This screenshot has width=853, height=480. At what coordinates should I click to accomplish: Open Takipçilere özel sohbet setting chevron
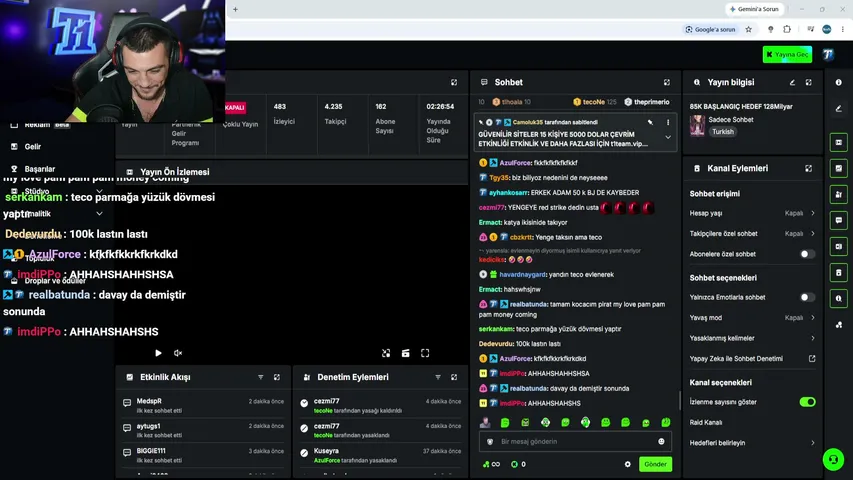813,233
